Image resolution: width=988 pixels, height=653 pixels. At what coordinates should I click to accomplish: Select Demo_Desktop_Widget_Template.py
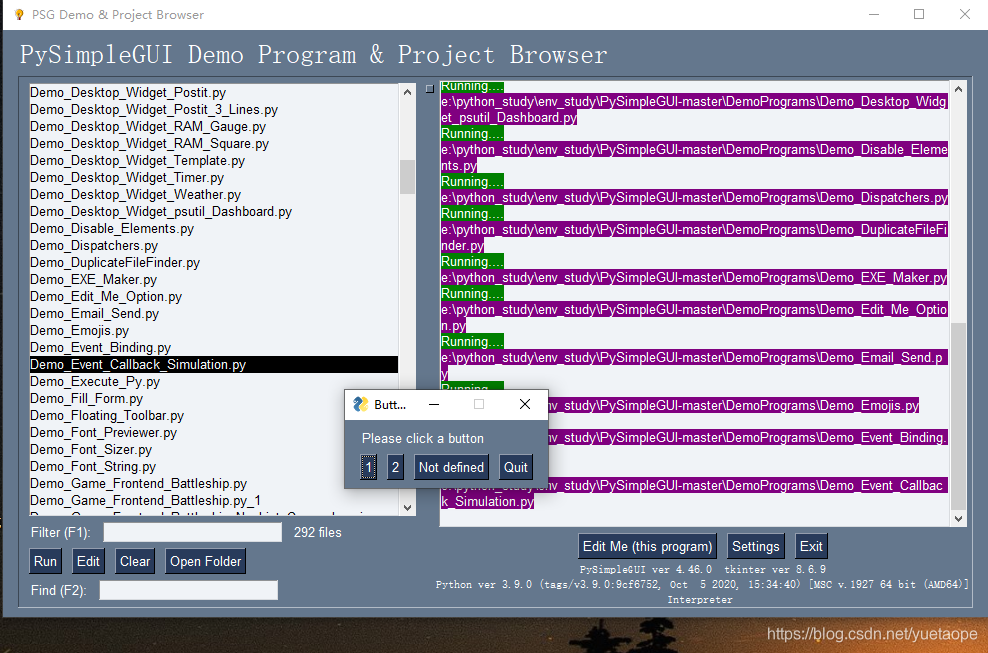click(214, 161)
